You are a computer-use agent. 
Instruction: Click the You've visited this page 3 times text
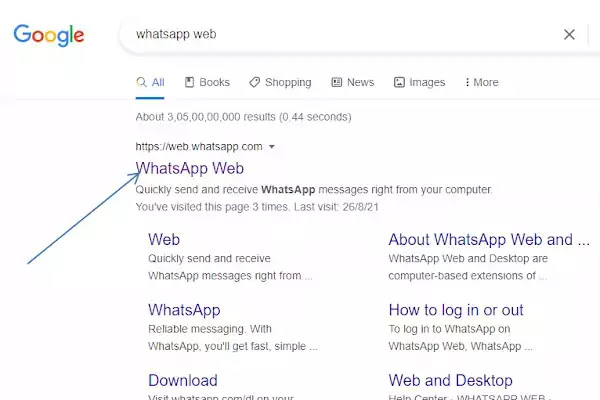pyautogui.click(x=257, y=207)
